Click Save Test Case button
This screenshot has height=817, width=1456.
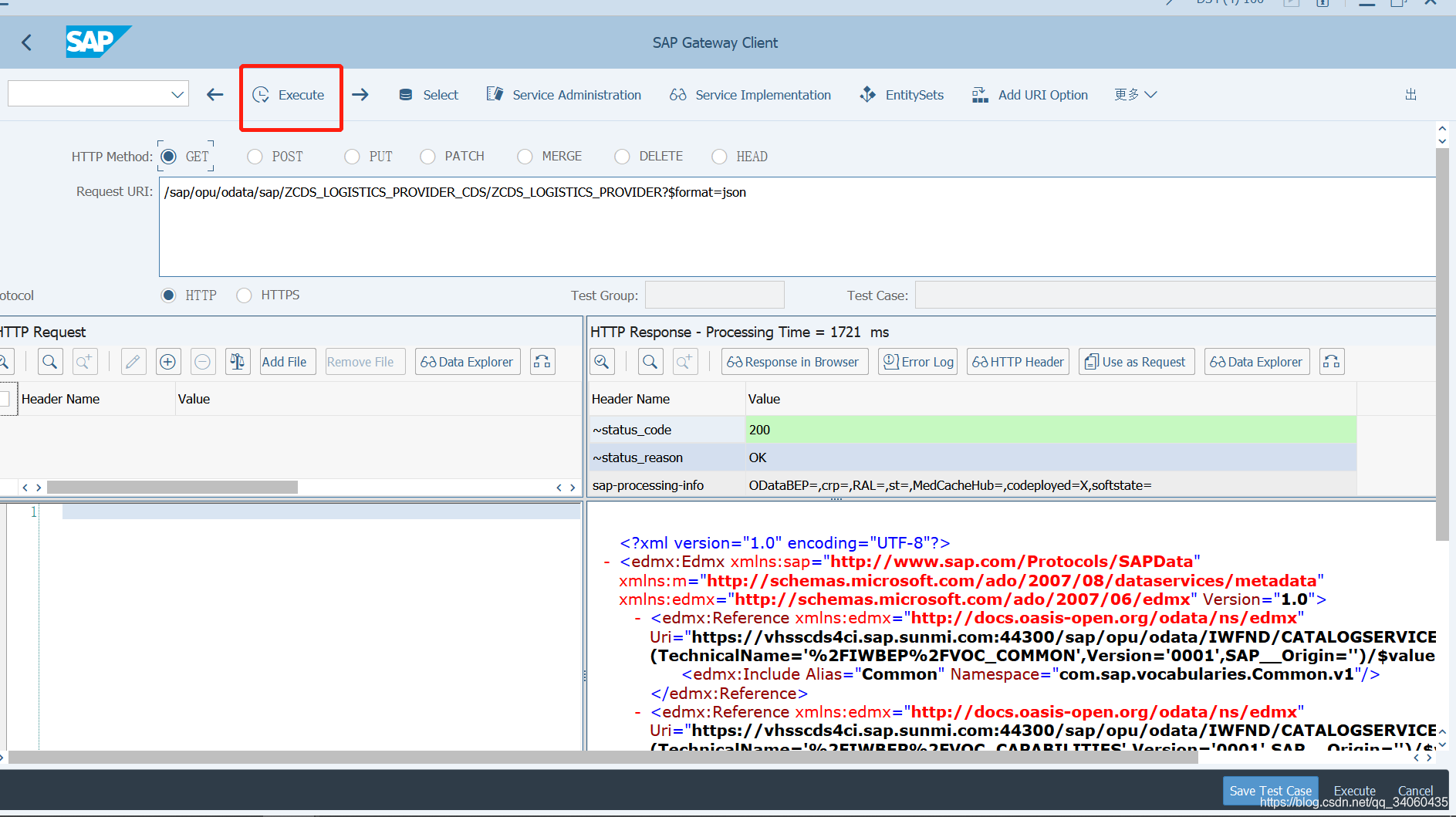point(1270,791)
